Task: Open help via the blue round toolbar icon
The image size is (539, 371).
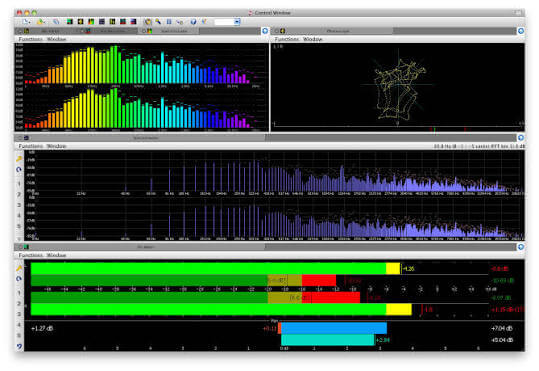Action: click(x=194, y=22)
